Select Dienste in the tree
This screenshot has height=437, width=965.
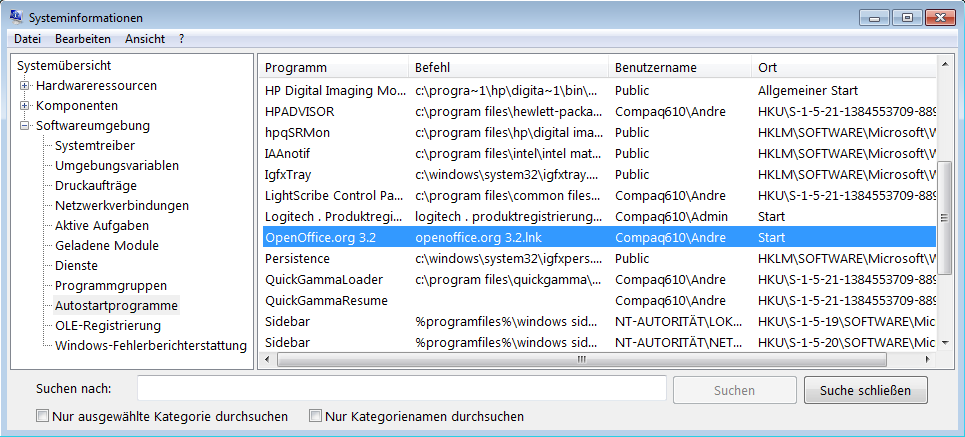pyautogui.click(x=76, y=266)
